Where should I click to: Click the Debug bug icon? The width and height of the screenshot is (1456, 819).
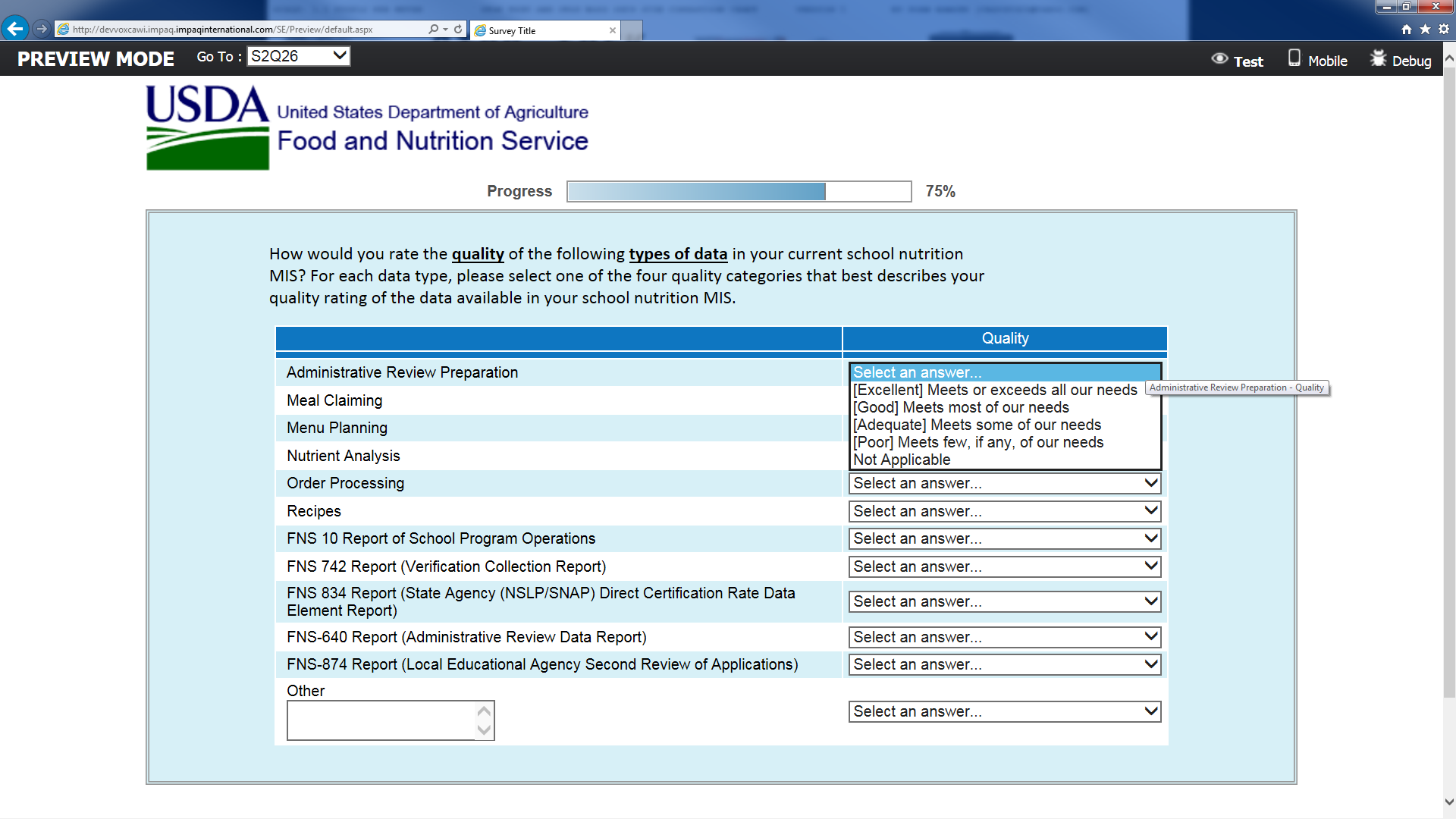(x=1378, y=59)
